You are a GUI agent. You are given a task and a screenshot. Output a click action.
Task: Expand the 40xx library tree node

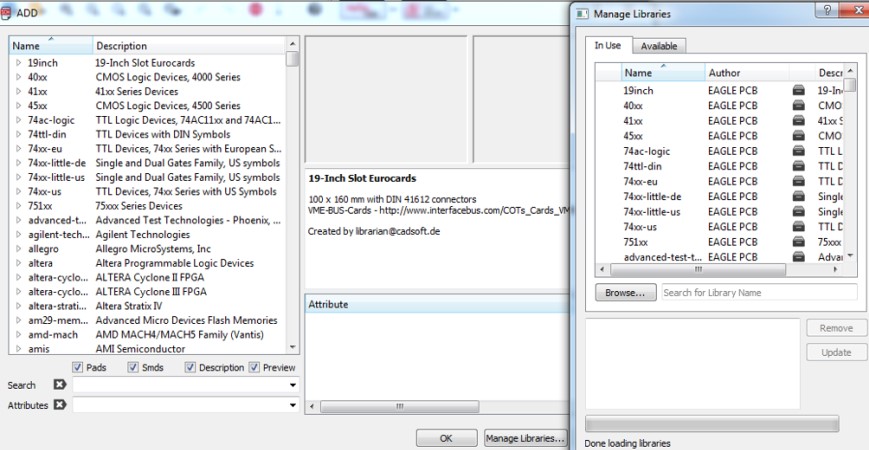[x=18, y=77]
